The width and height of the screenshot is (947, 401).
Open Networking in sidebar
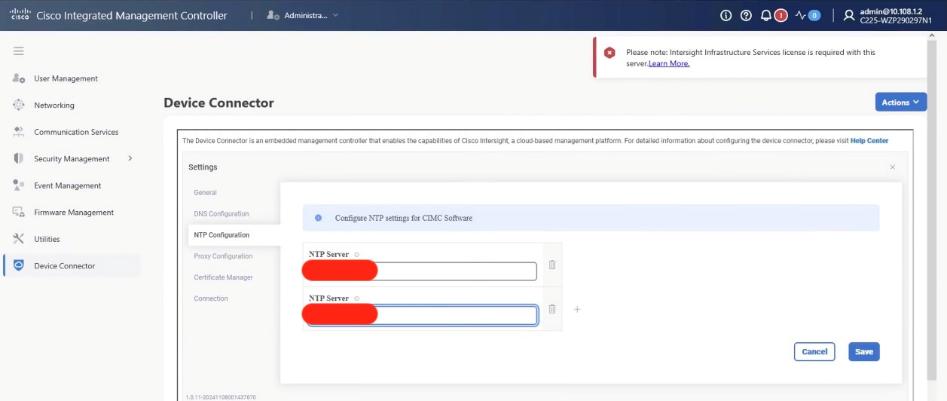(x=54, y=105)
